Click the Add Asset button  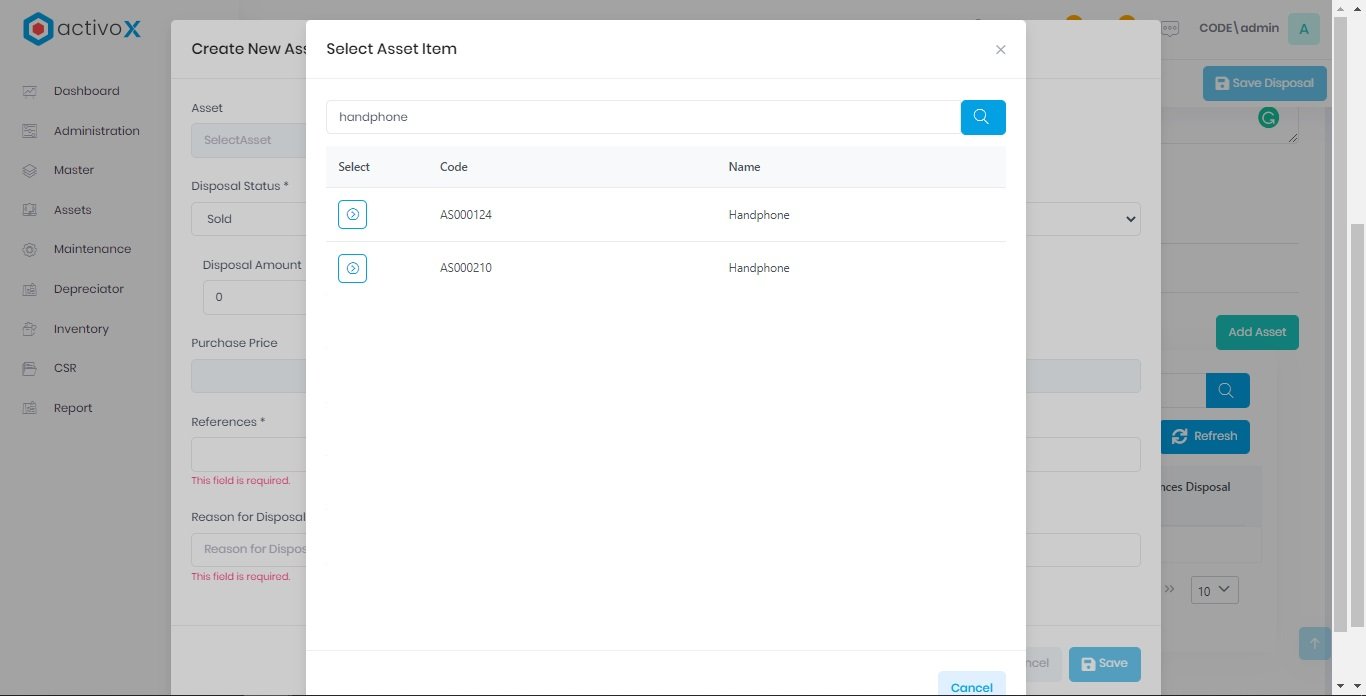(1256, 332)
